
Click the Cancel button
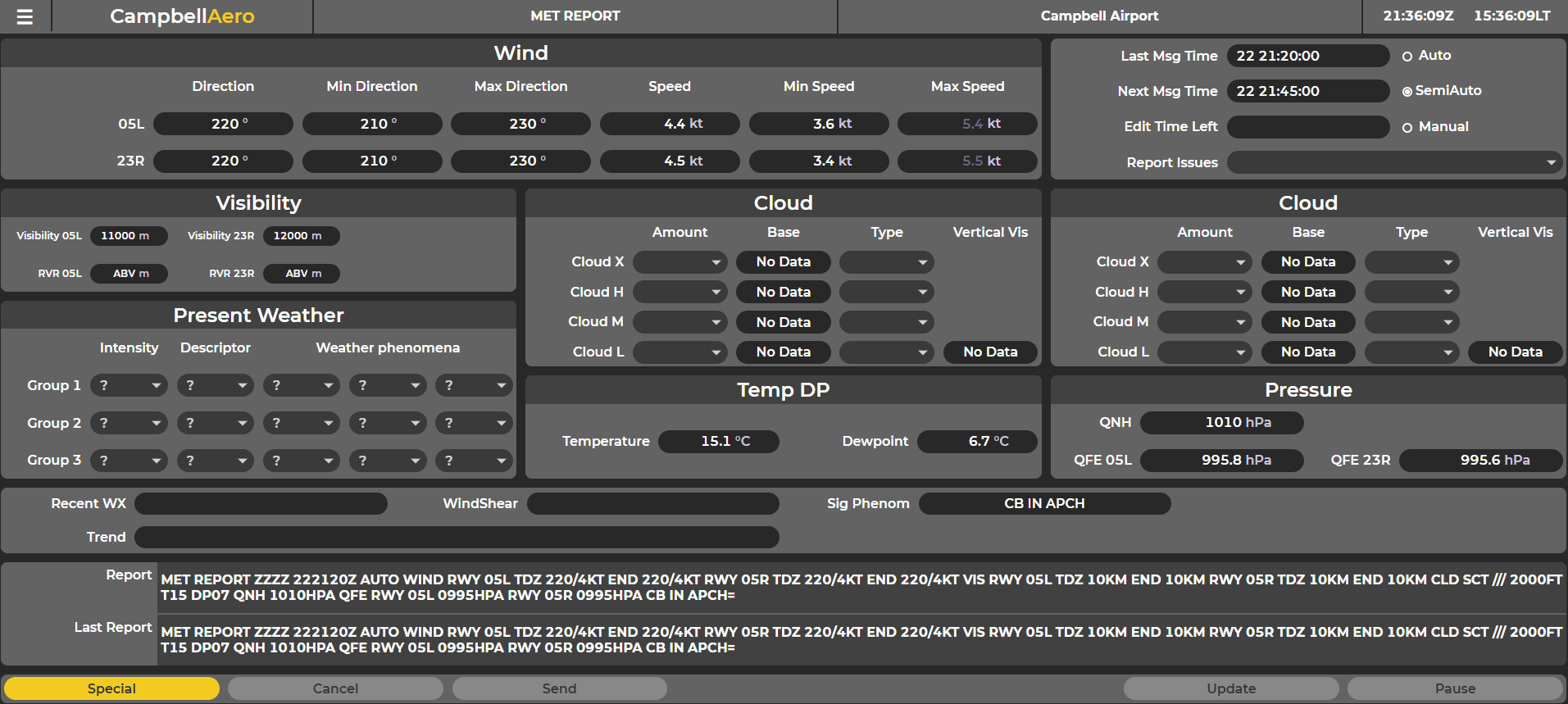tap(335, 688)
